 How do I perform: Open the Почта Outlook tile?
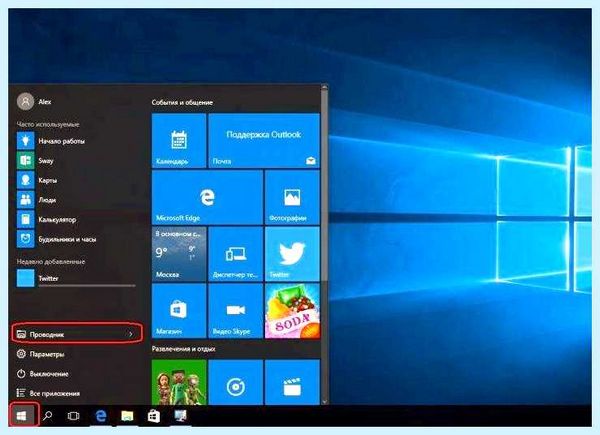pyautogui.click(x=264, y=140)
